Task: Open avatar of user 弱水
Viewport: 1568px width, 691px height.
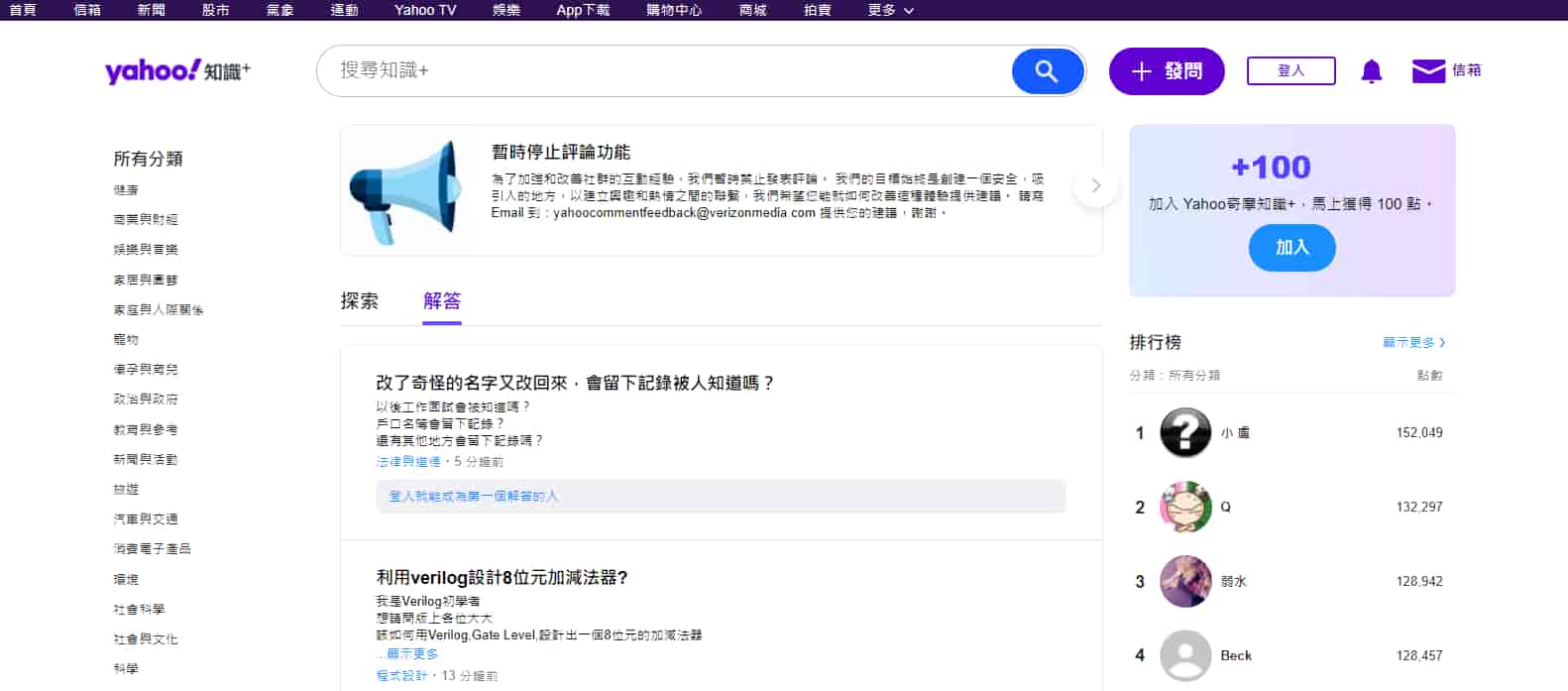Action: pyautogui.click(x=1185, y=581)
